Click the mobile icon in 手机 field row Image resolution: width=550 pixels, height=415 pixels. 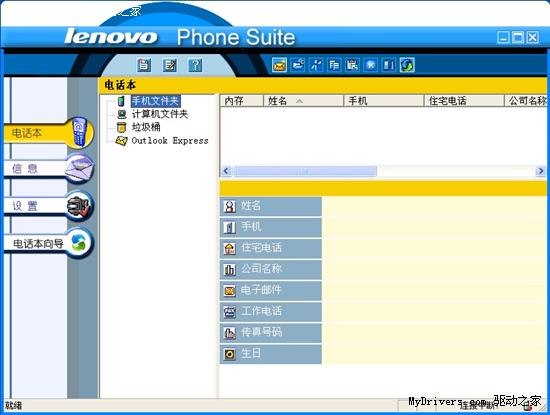230,228
